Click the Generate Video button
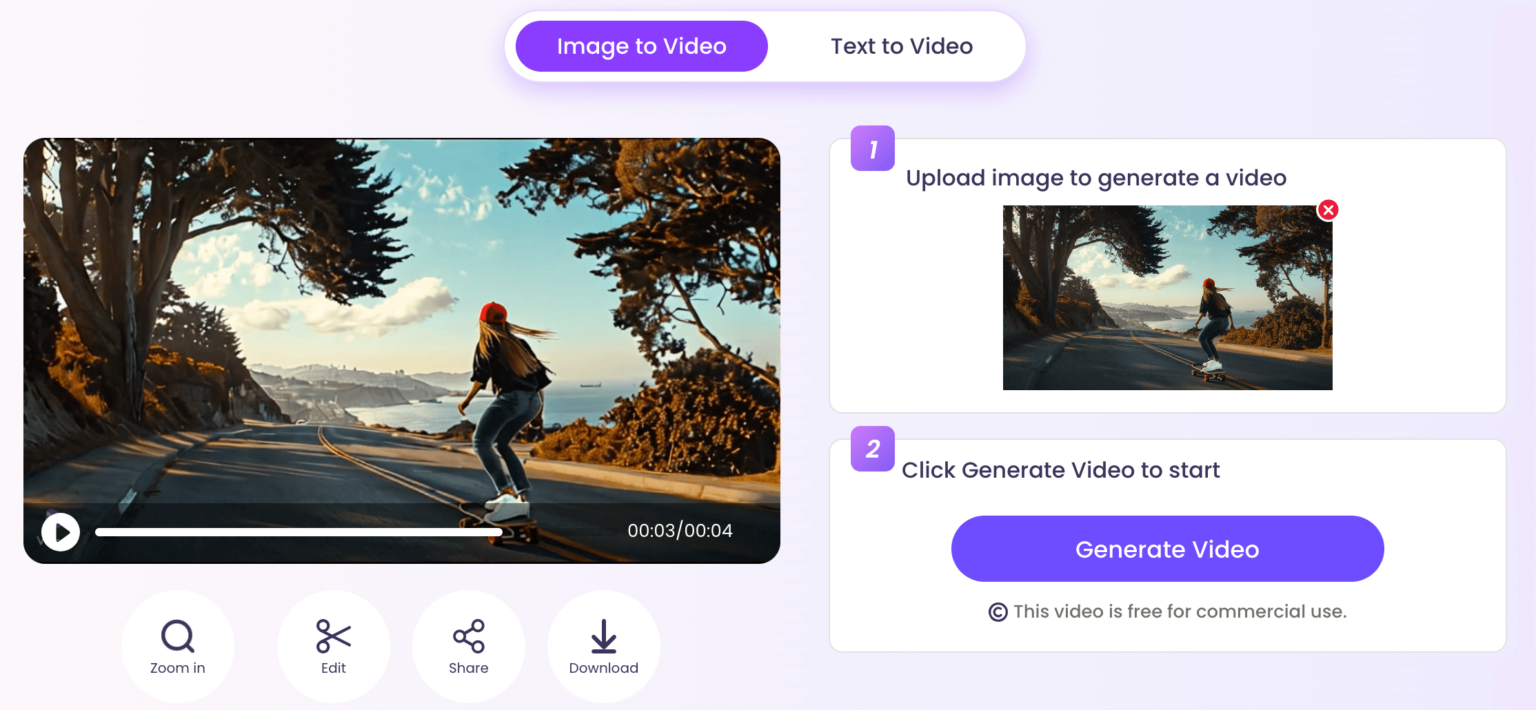Image resolution: width=1536 pixels, height=710 pixels. 1167,549
